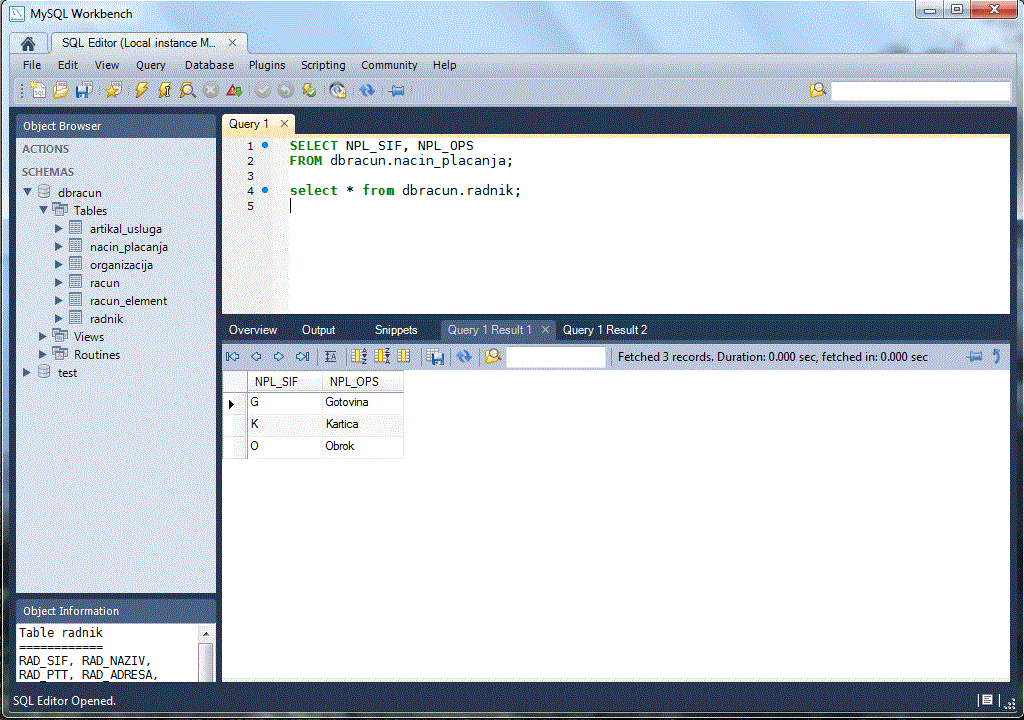Switch to Query 1 Result 2 tab
Viewport: 1024px width, 720px height.
[605, 330]
